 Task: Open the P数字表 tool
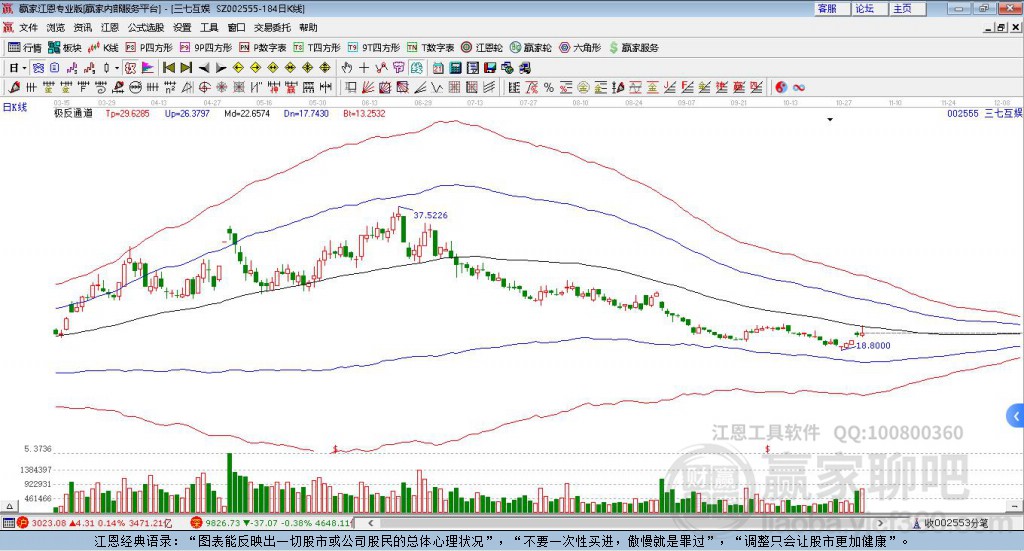[x=263, y=48]
